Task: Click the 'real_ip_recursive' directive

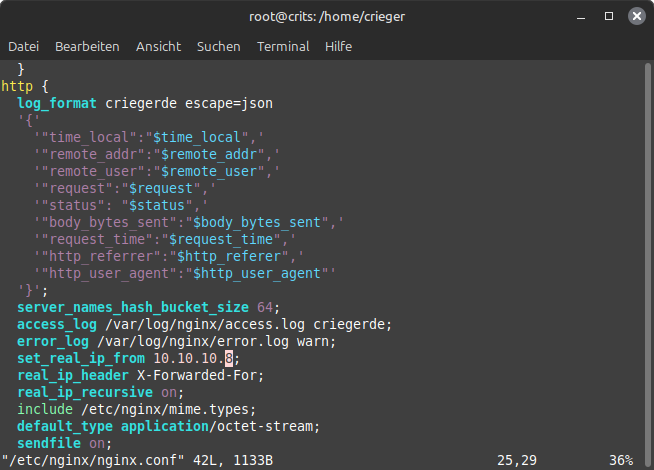Action: (85, 392)
